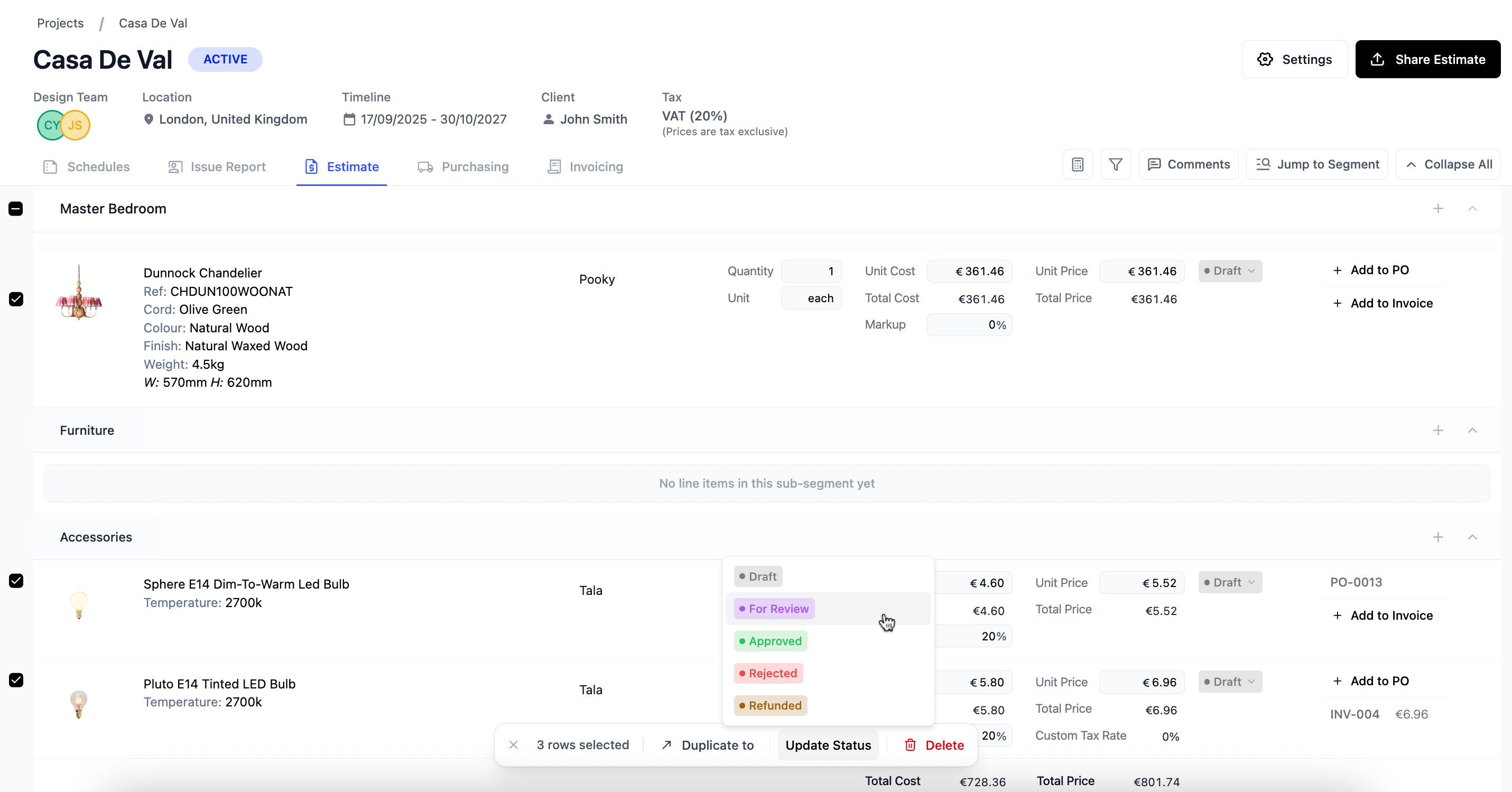Add item to Furniture with plus icon
The image size is (1512, 792).
[x=1438, y=431]
